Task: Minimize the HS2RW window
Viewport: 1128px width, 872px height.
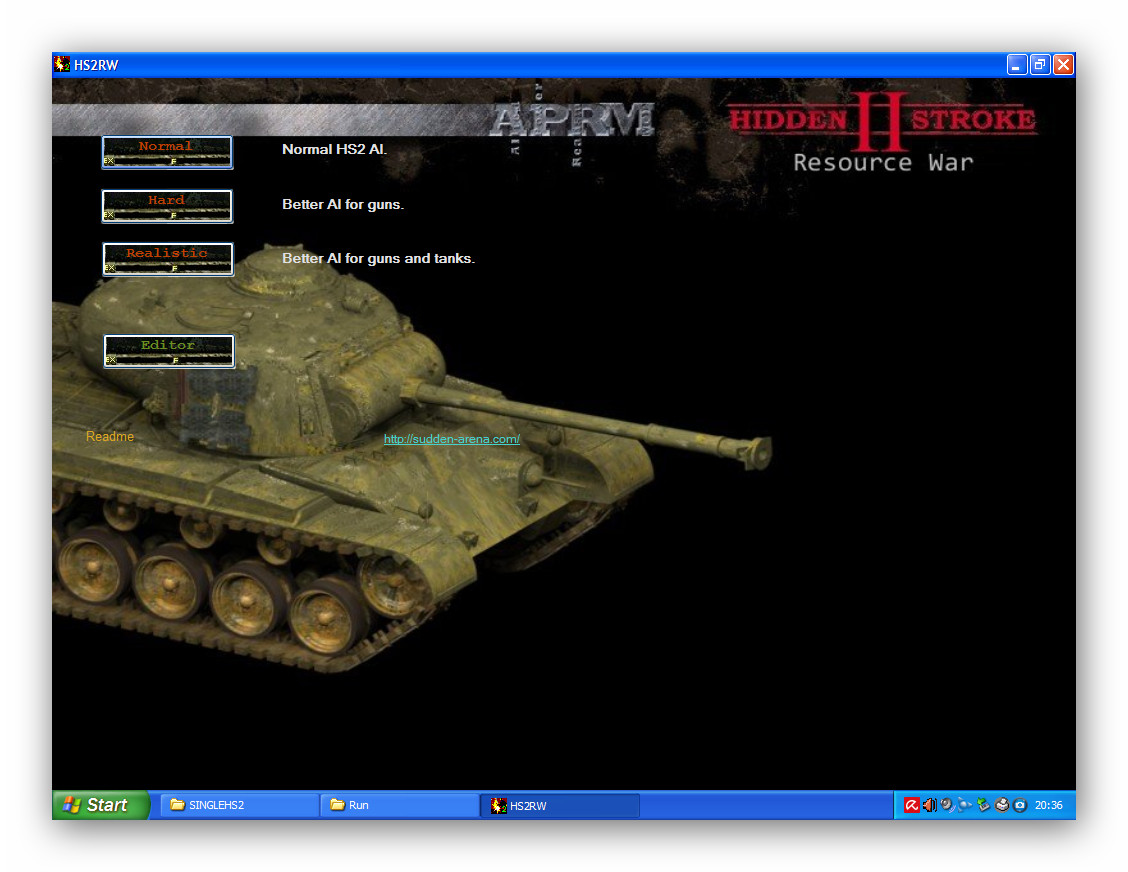Action: tap(1016, 65)
